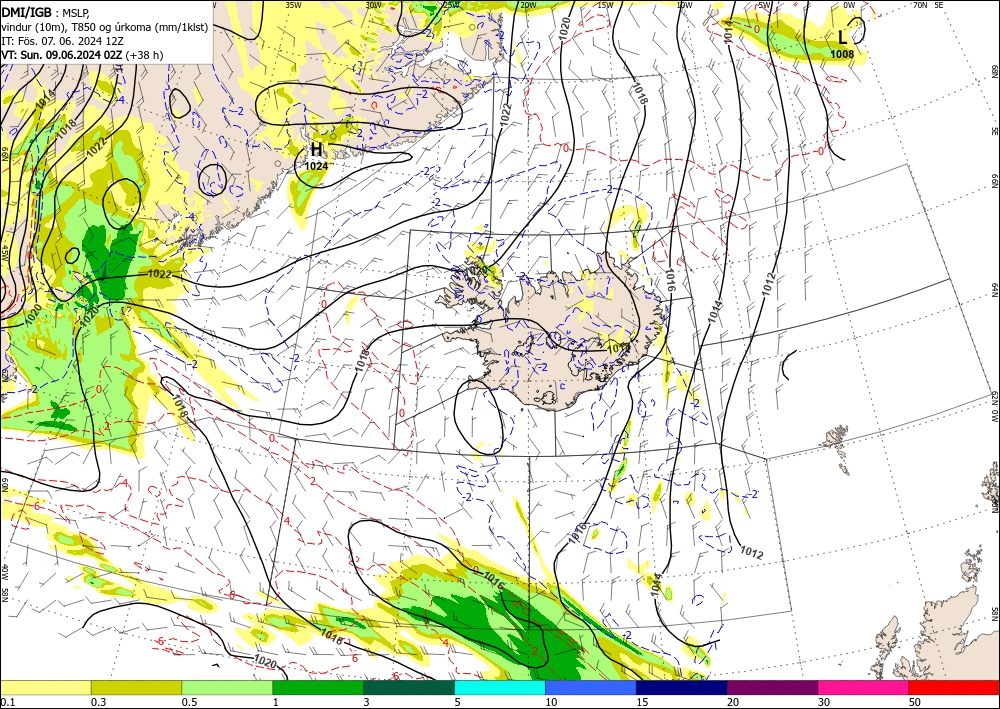Pick the blue 10–15 legend swatch
This screenshot has width=1000, height=709.
click(591, 687)
